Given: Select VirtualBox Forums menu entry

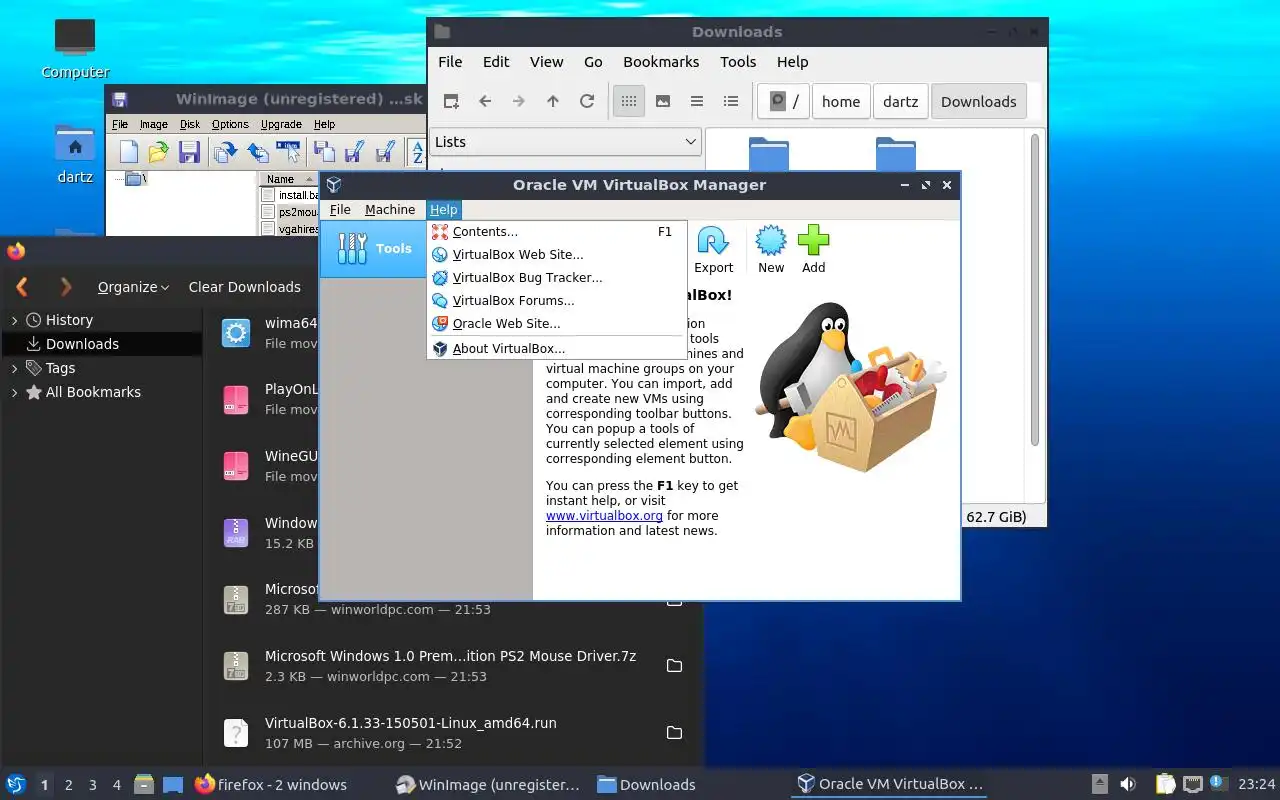Looking at the screenshot, I should 556,301.
